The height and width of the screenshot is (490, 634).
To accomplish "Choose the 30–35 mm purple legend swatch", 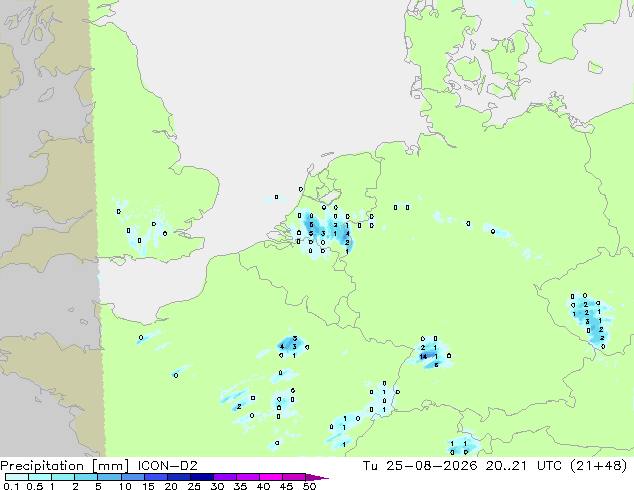I will tap(225, 477).
